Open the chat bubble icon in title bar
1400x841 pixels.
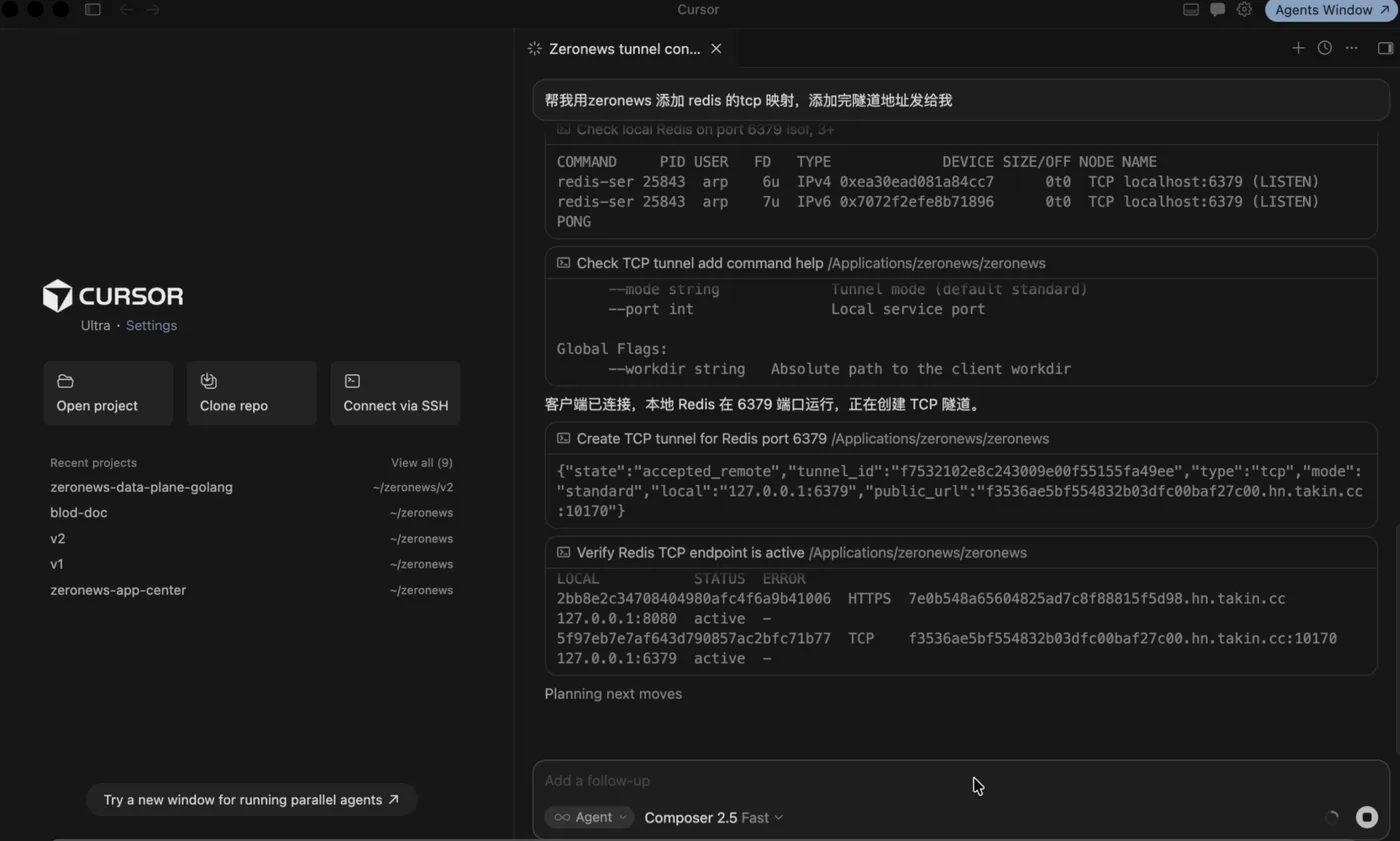click(1217, 10)
